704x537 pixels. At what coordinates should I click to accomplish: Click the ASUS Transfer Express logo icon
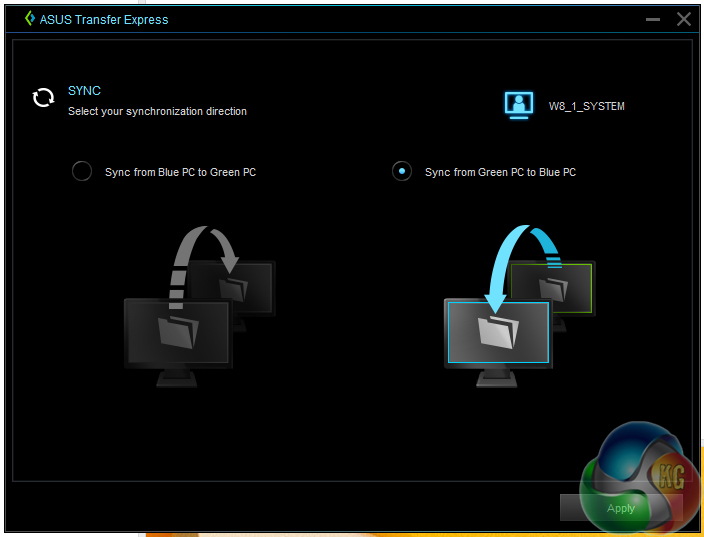click(x=30, y=19)
